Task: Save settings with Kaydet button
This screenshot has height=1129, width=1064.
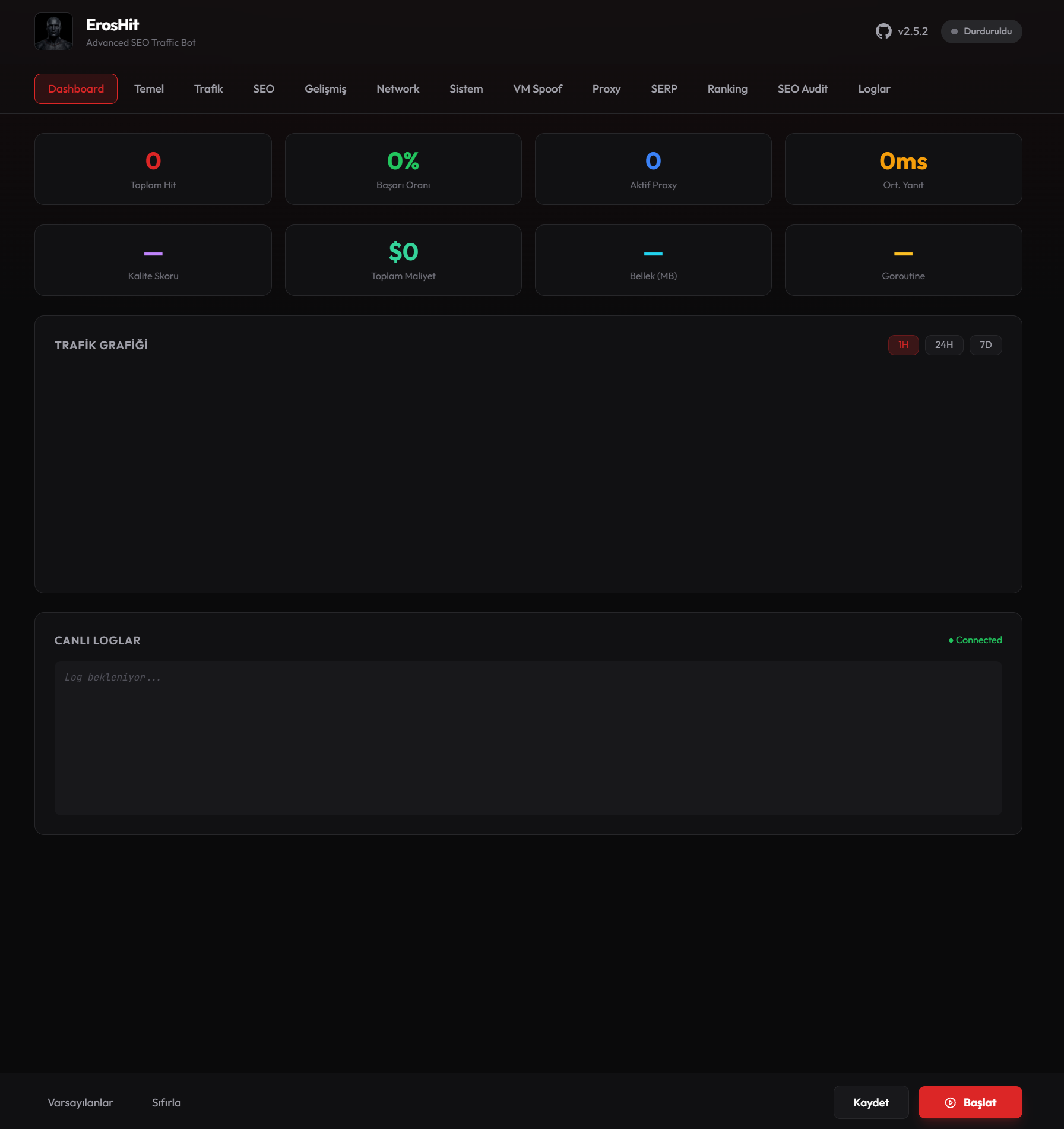Action: click(870, 1102)
